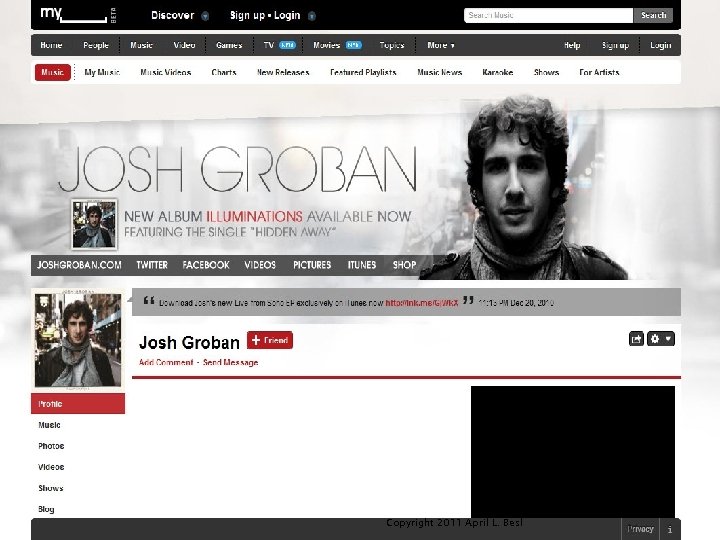Open Topics in navigation bar

coord(392,45)
